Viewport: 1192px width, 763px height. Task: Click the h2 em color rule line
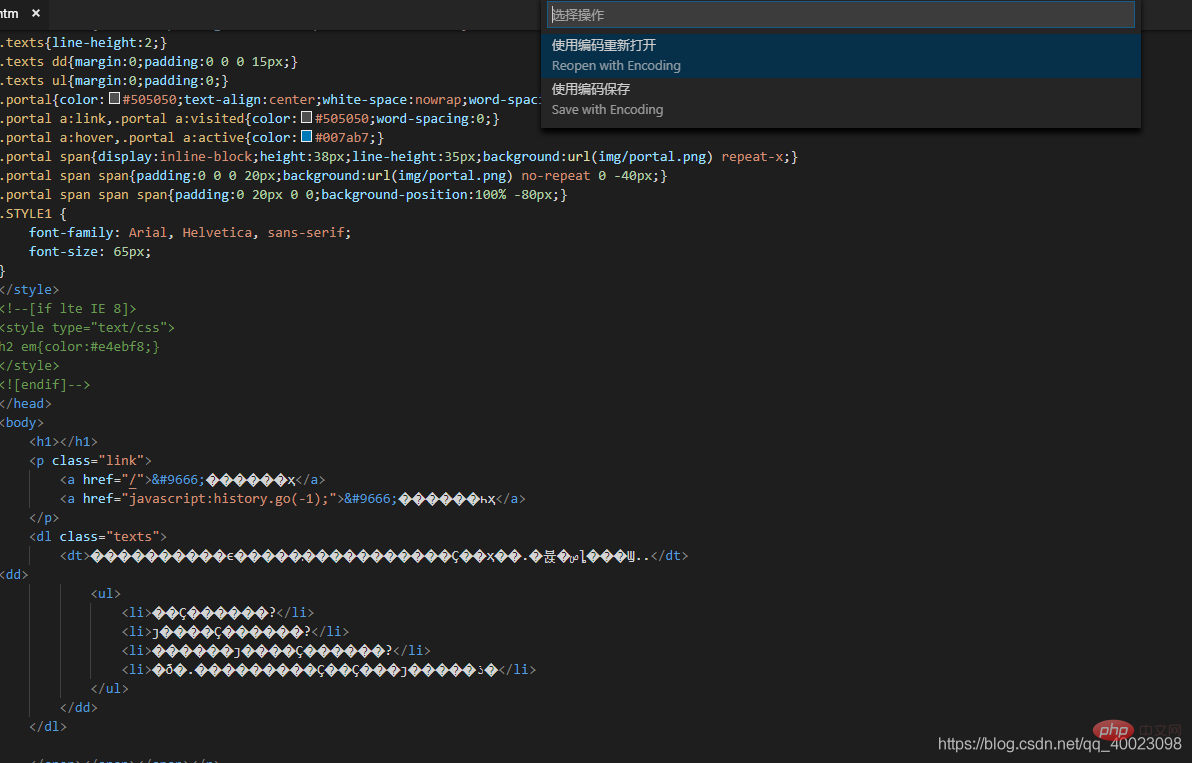tap(80, 346)
